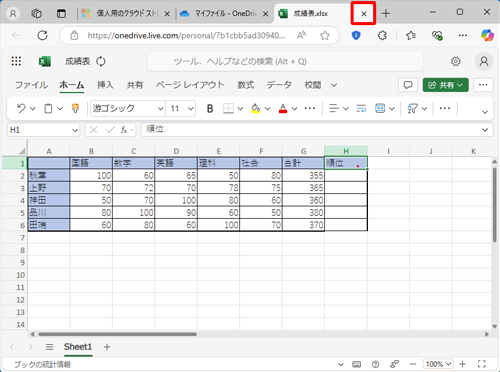The image size is (500, 372).
Task: Open the all sheets list icon
Action: pos(49,347)
